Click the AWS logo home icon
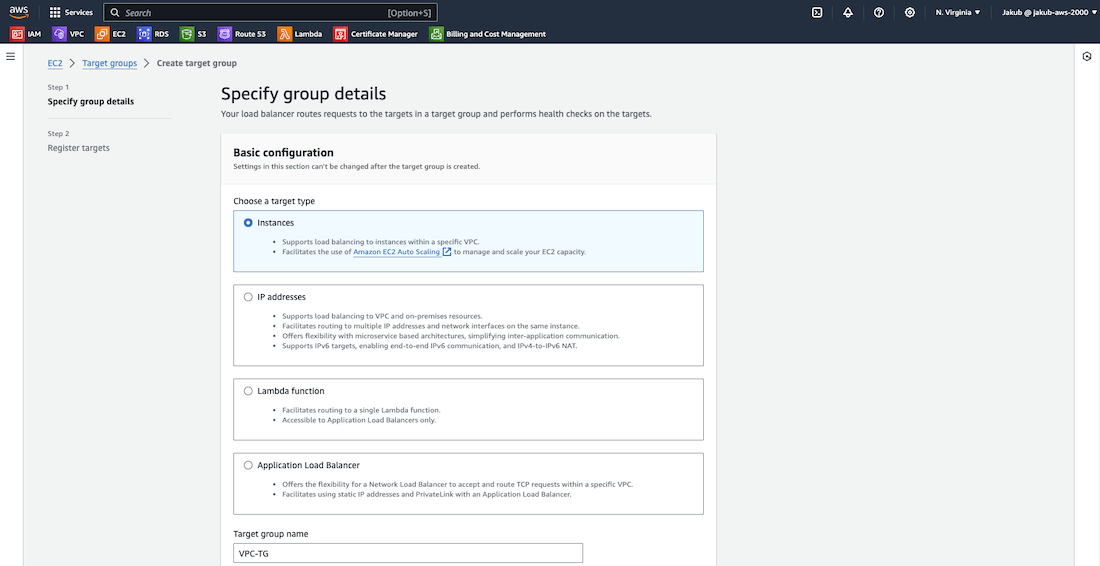Viewport: 1100px width, 566px height. pyautogui.click(x=21, y=12)
